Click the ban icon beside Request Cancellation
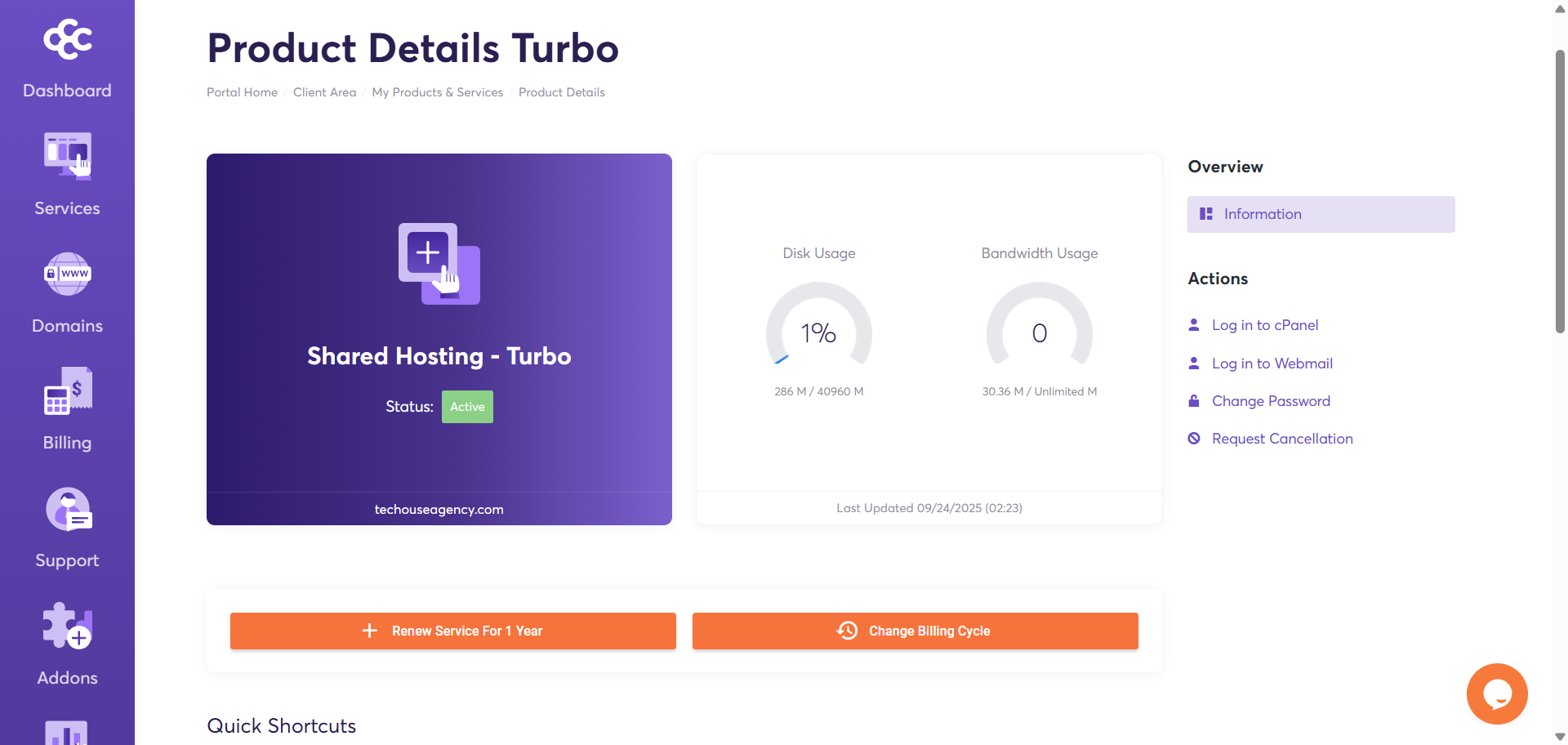The height and width of the screenshot is (745, 1568). pos(1194,439)
